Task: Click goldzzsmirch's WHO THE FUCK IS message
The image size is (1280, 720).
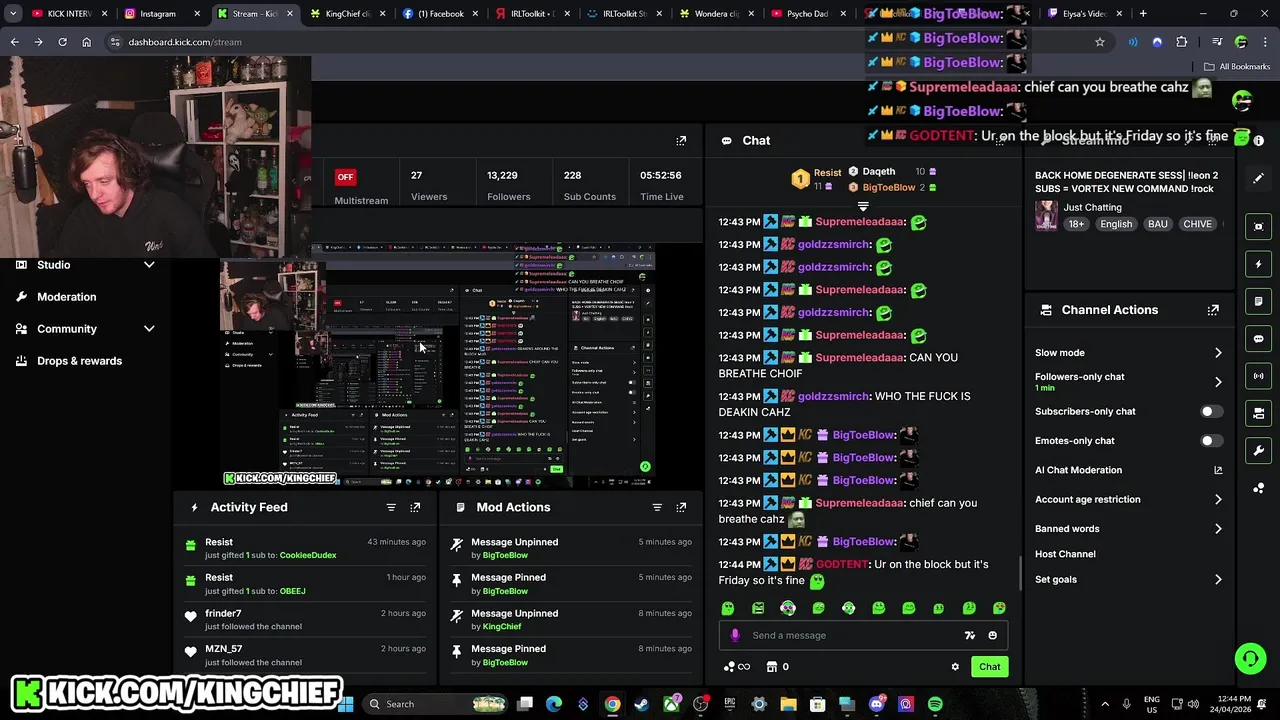Action: (x=844, y=404)
